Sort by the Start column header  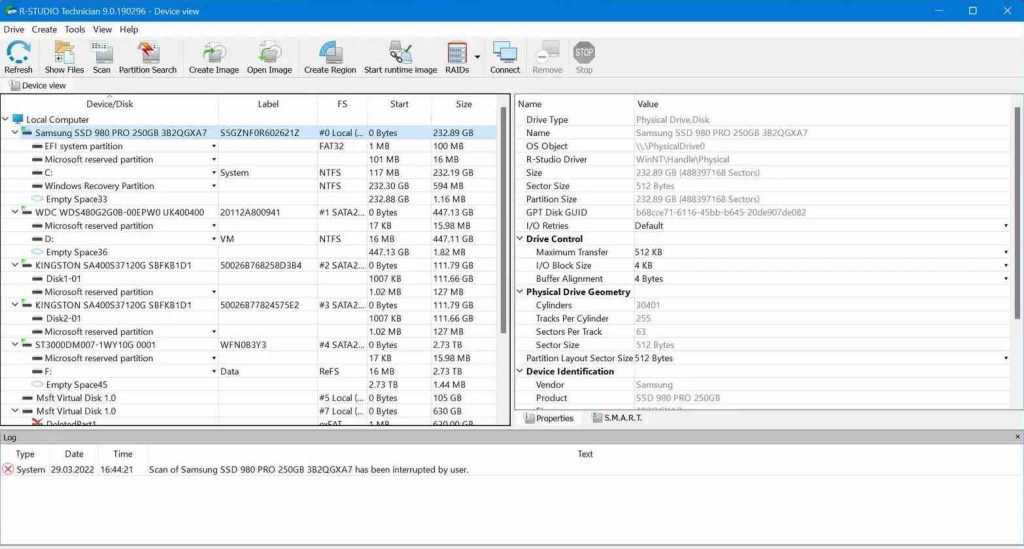pyautogui.click(x=399, y=104)
